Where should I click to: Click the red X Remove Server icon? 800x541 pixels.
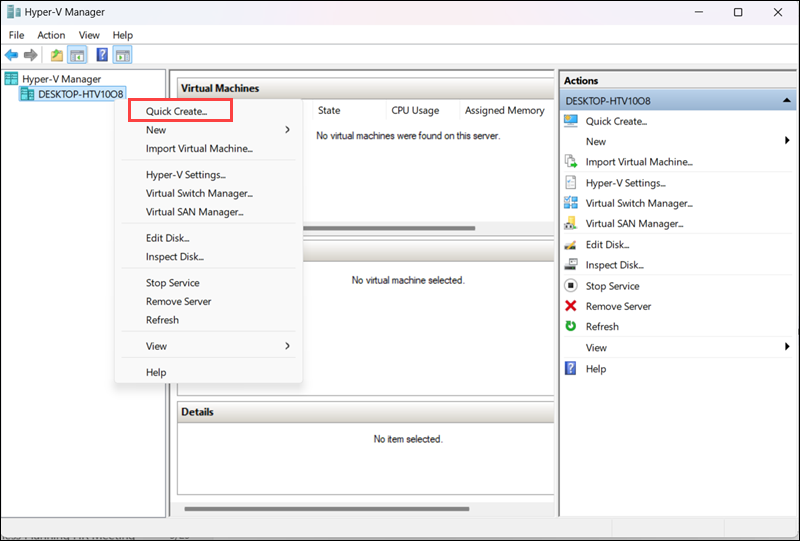click(571, 306)
